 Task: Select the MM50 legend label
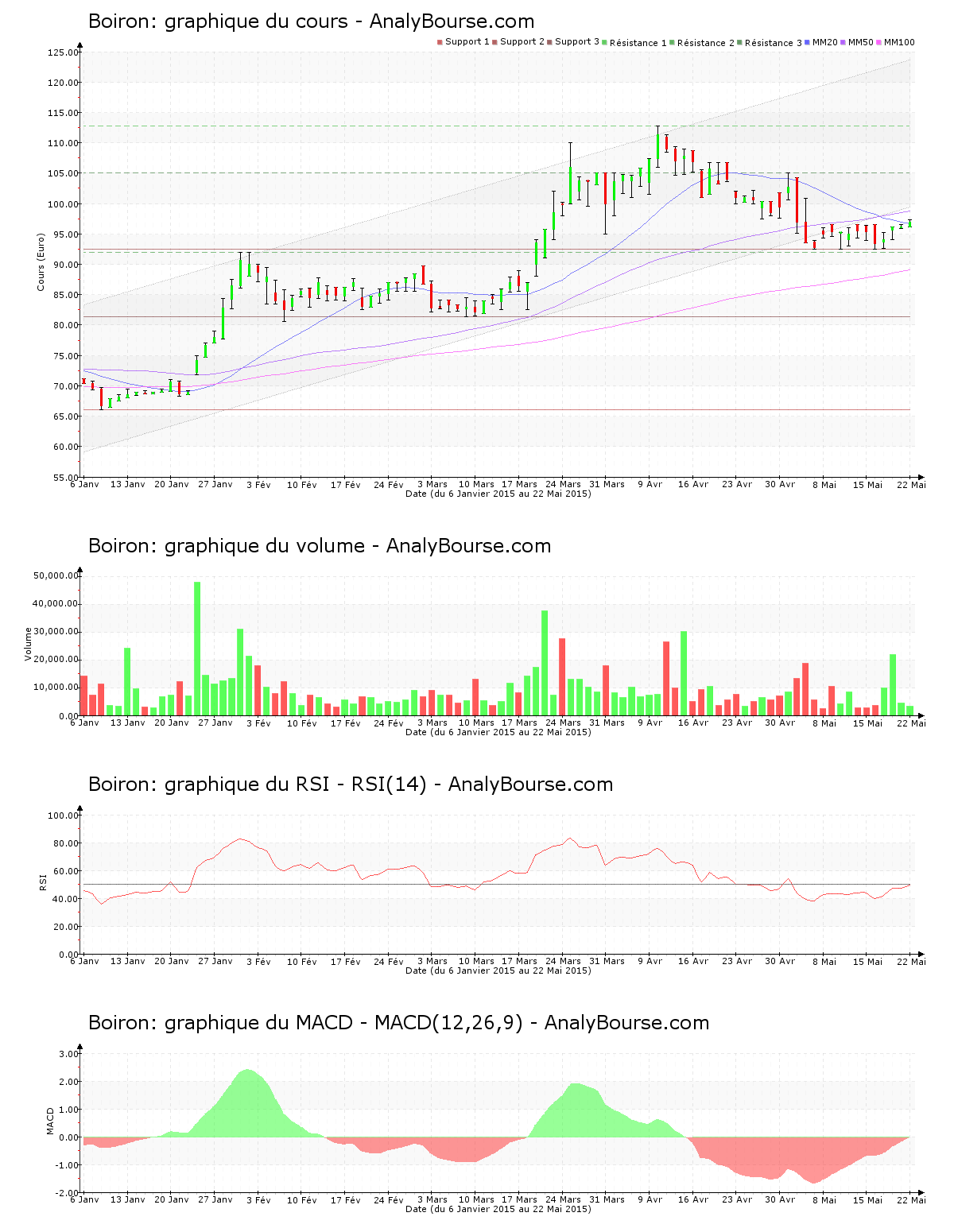pyautogui.click(x=861, y=42)
